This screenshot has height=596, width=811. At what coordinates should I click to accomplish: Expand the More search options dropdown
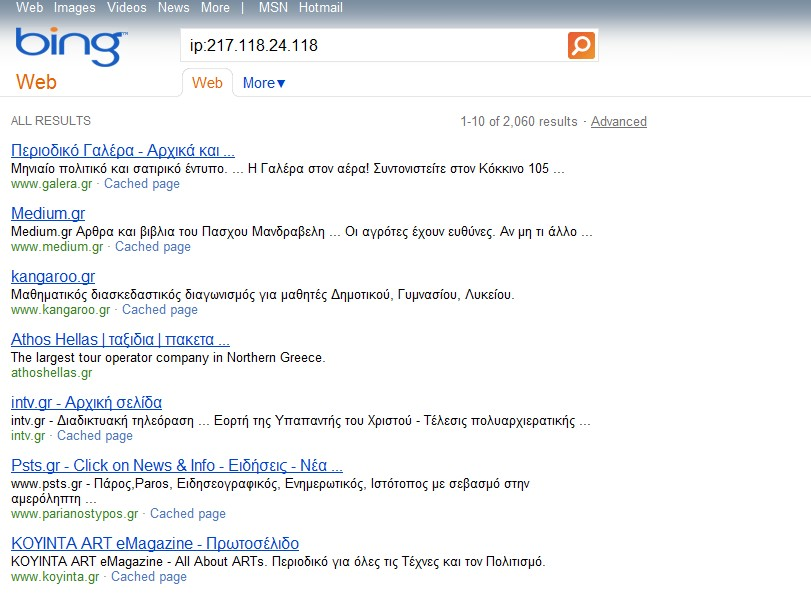click(x=261, y=83)
